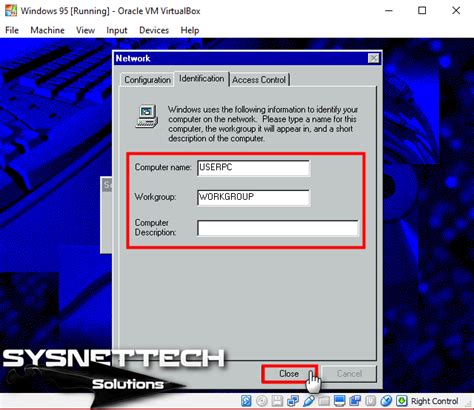This screenshot has height=410, width=474.
Task: Click the Close button in the Network dialog
Action: point(289,374)
